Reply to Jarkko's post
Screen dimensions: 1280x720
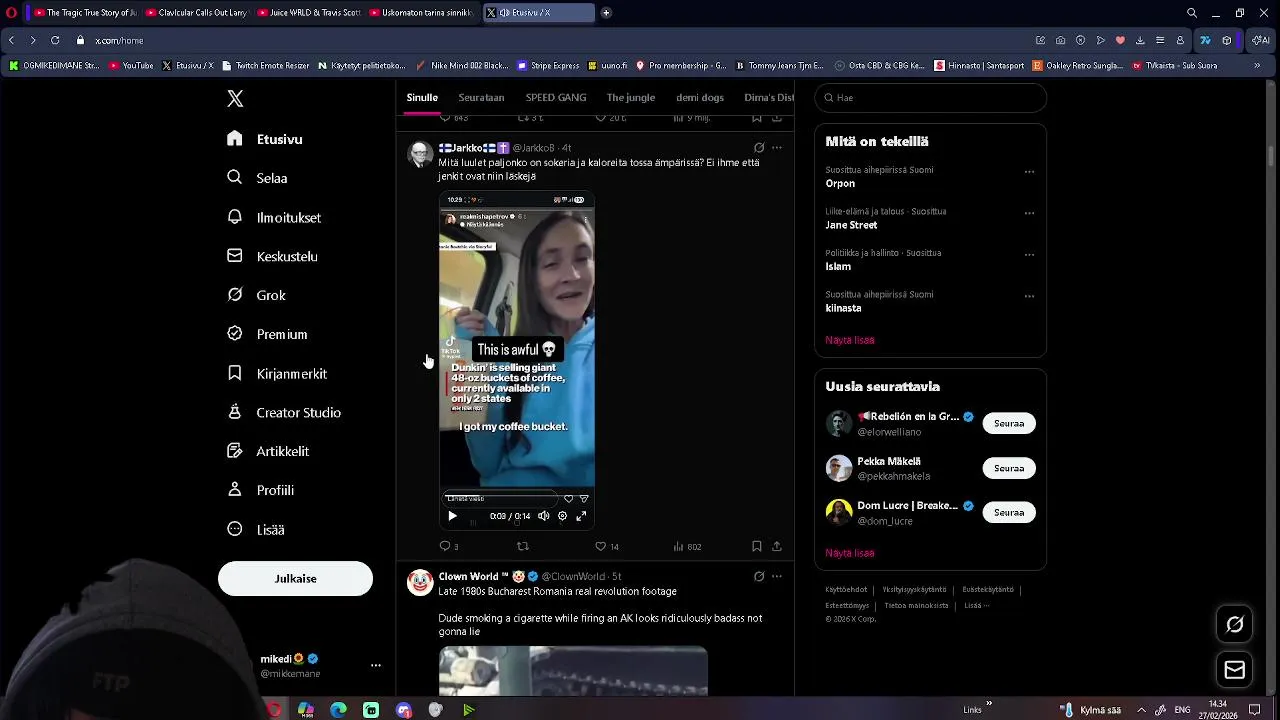[x=448, y=546]
